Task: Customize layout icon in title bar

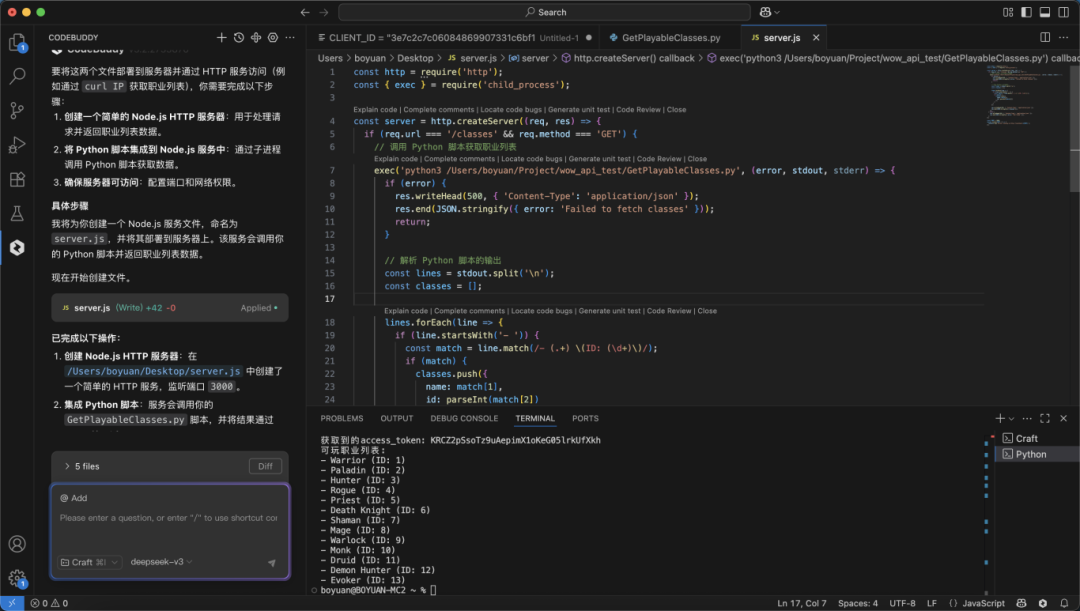Action: coord(1008,12)
